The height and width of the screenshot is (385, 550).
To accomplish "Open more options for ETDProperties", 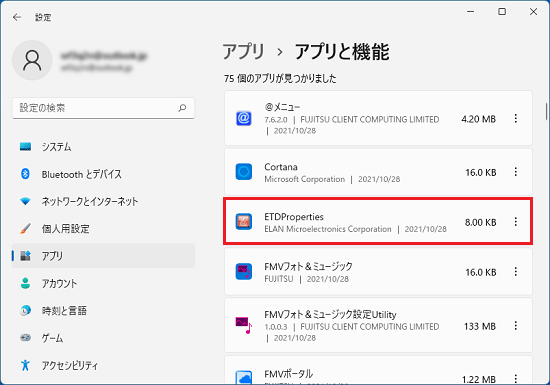I will [516, 222].
